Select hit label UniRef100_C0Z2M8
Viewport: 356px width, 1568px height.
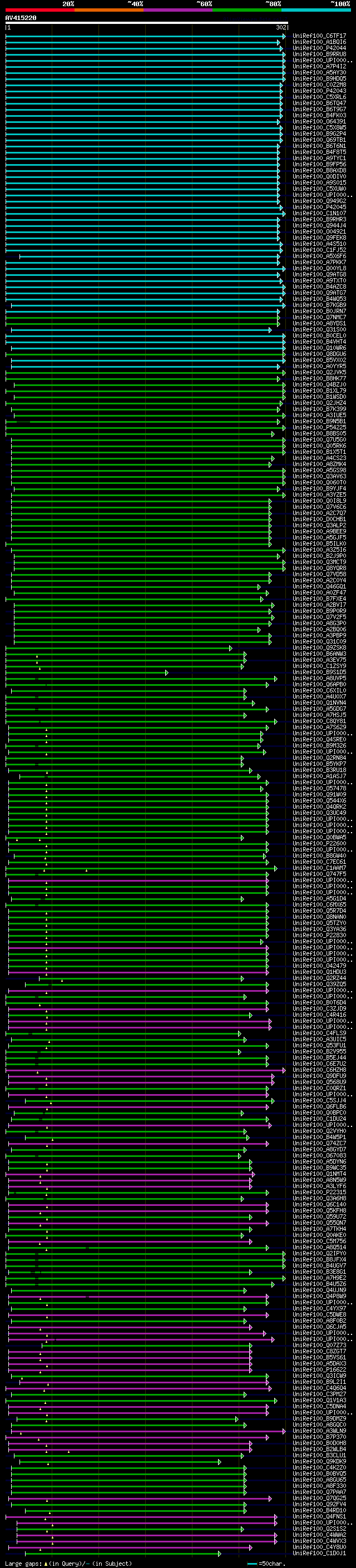pyautogui.click(x=319, y=85)
